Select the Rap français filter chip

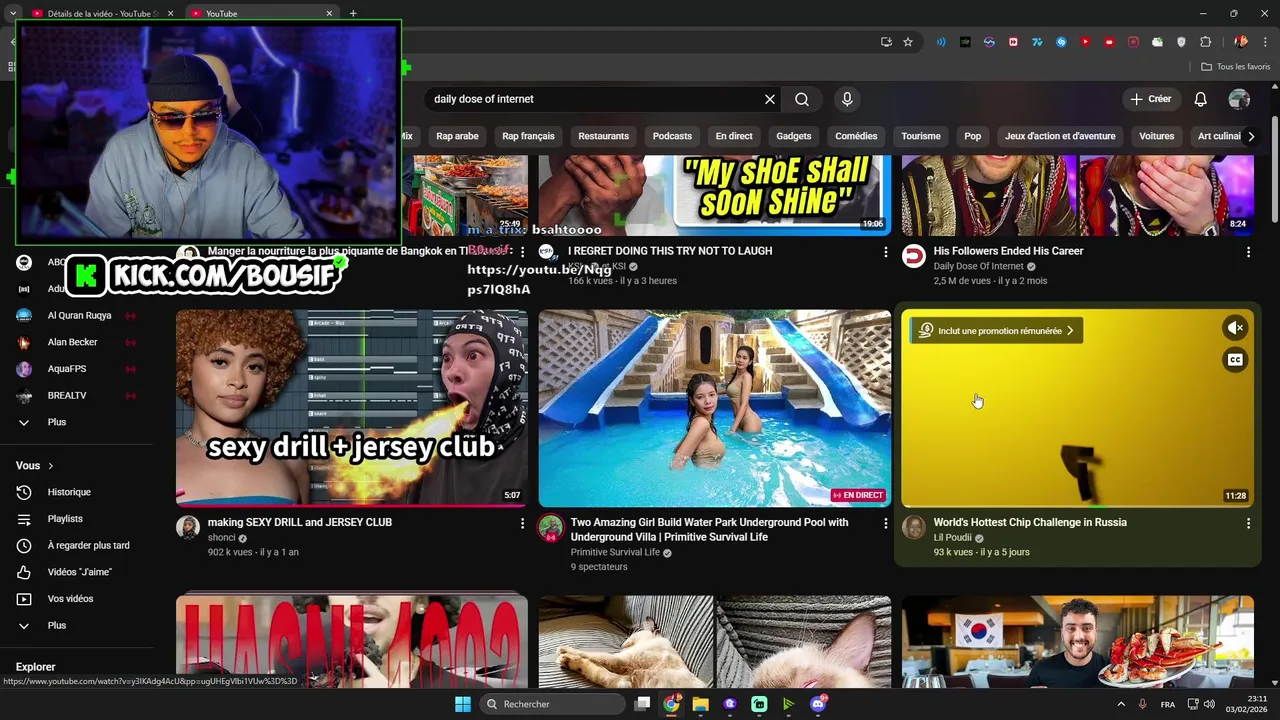(528, 136)
